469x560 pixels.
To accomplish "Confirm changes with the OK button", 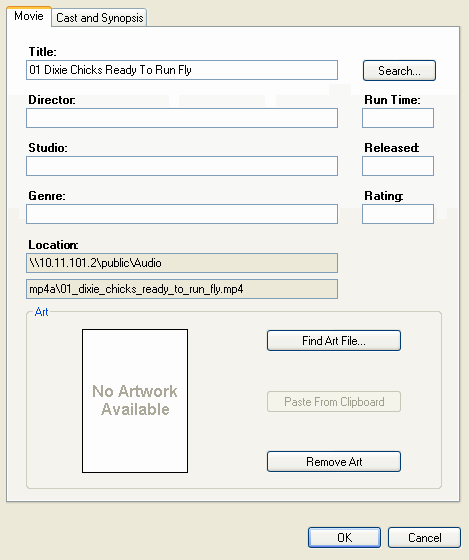I will 344,538.
